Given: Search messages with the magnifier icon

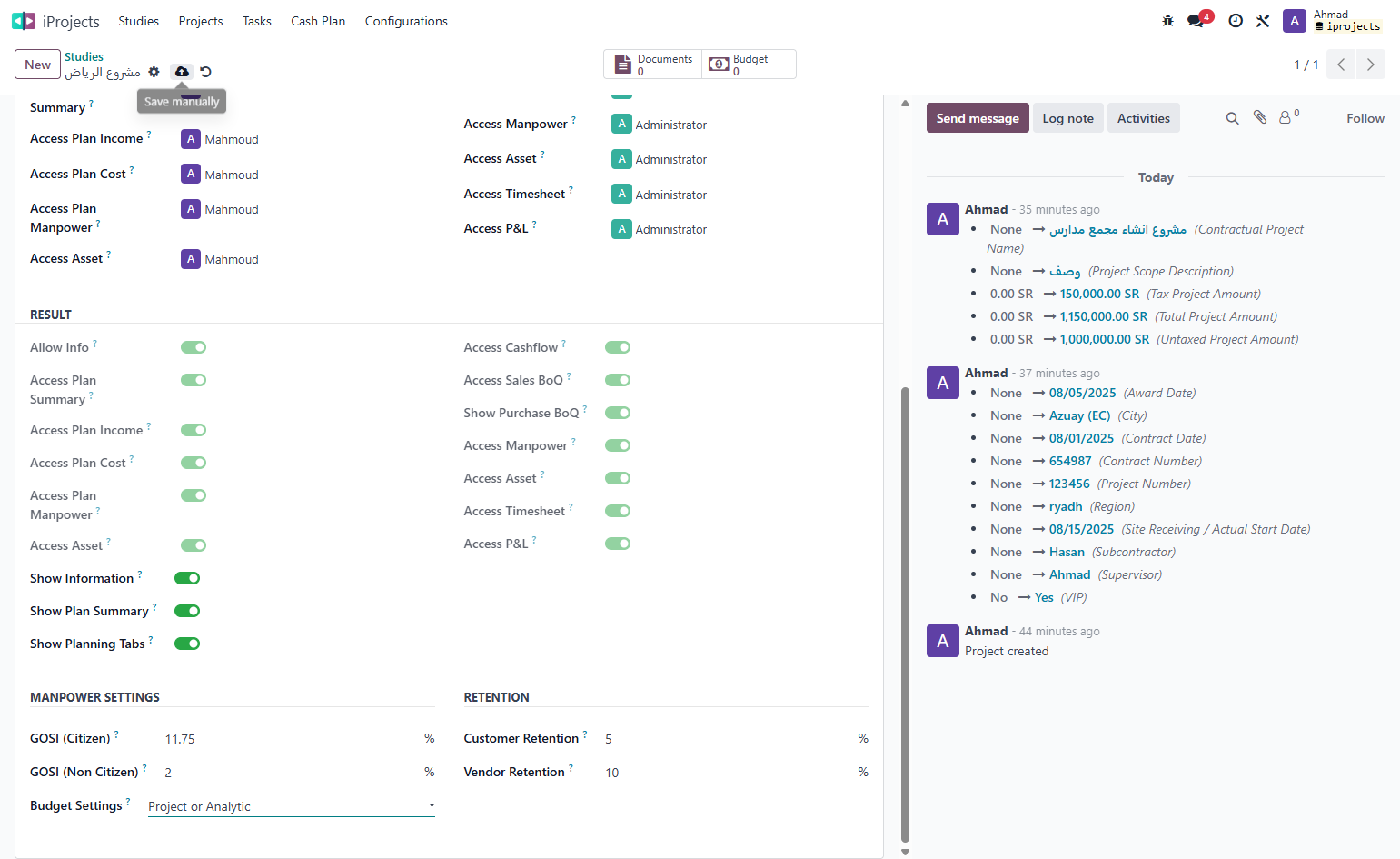Looking at the screenshot, I should [x=1232, y=118].
